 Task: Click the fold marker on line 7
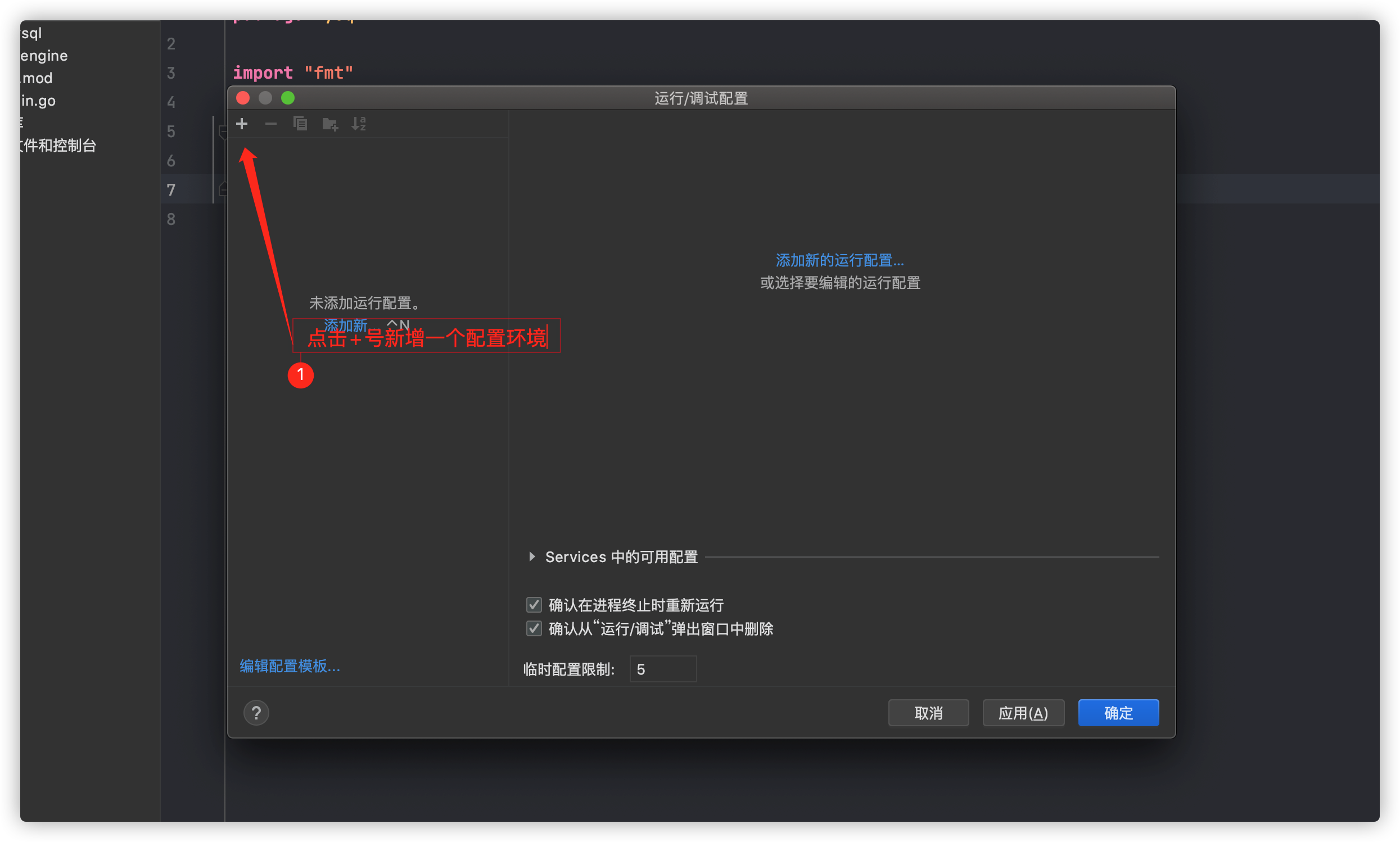click(223, 189)
